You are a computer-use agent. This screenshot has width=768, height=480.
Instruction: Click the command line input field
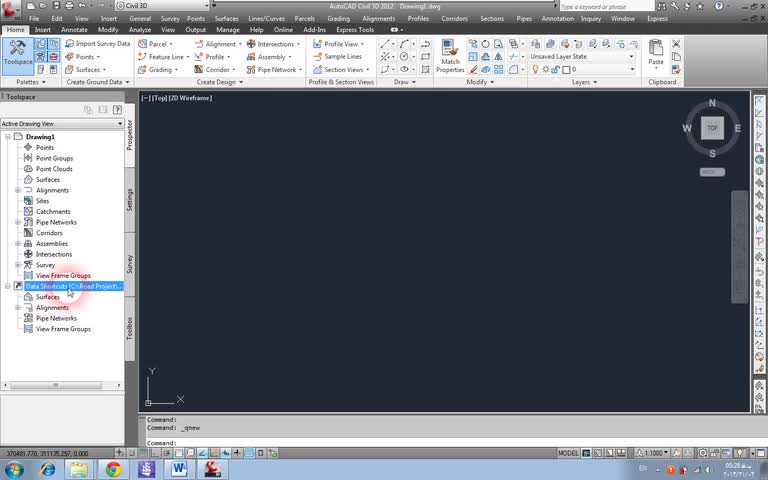click(448, 443)
